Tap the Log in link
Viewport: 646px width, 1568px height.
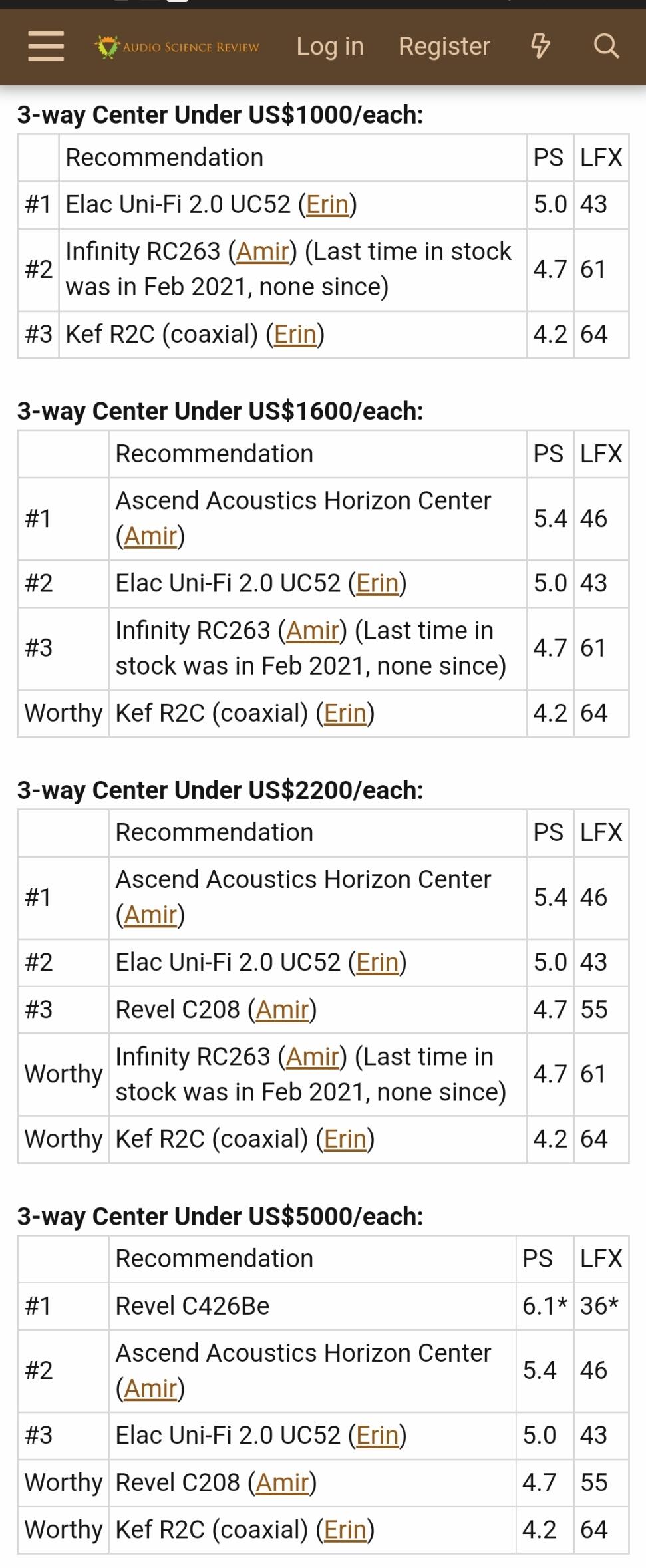[330, 46]
